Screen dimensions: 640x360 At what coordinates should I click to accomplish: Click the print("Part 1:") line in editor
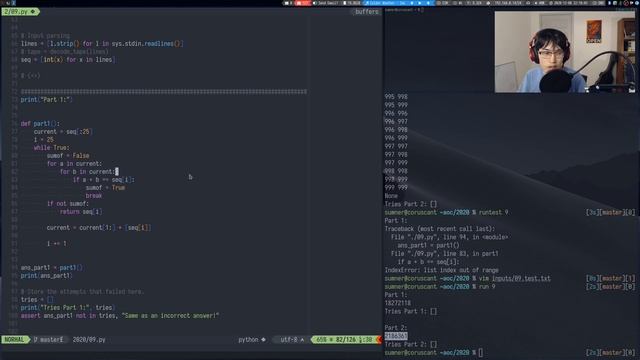tap(46, 100)
